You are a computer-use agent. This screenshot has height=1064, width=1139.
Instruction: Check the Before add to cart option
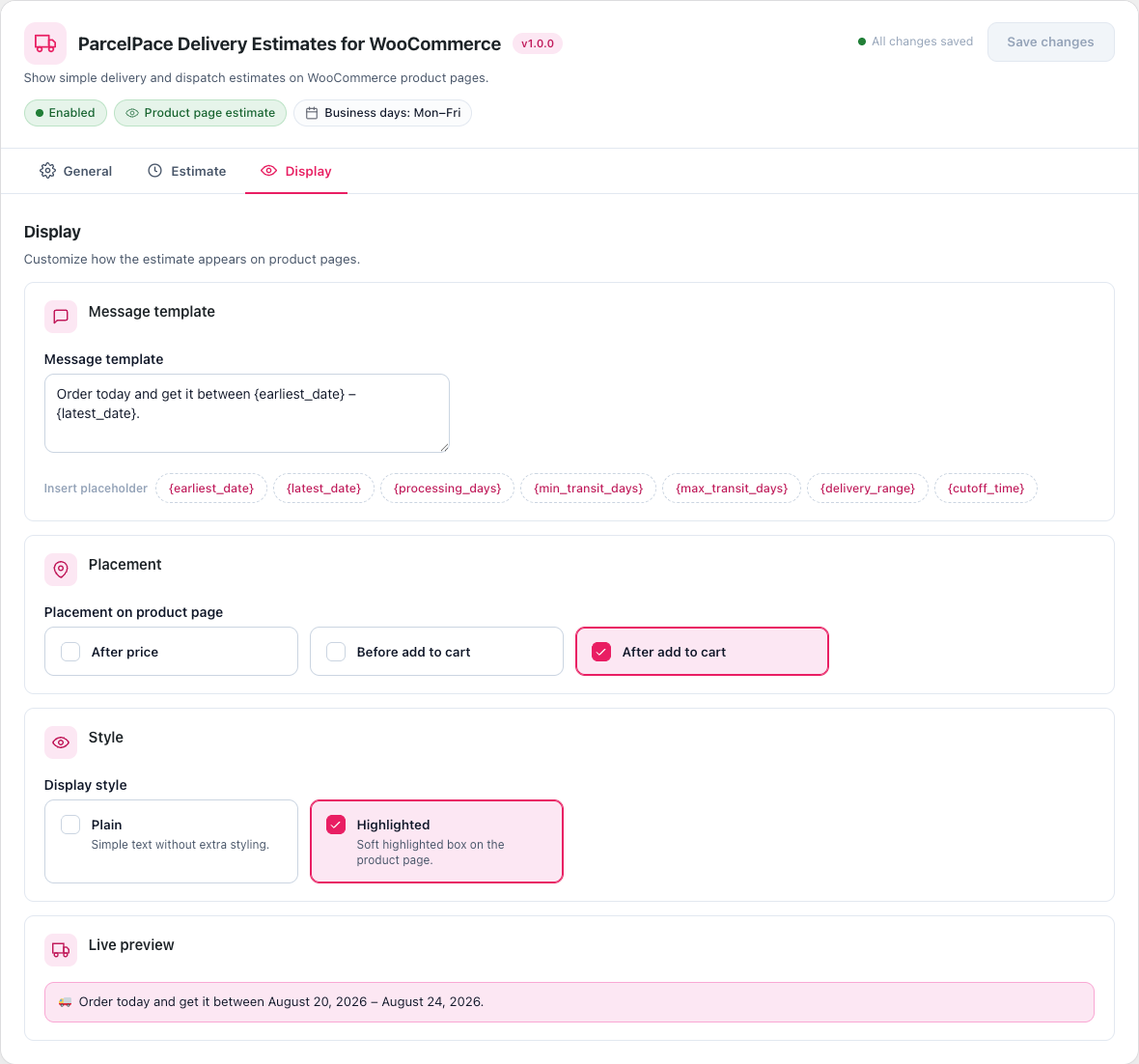click(x=336, y=652)
